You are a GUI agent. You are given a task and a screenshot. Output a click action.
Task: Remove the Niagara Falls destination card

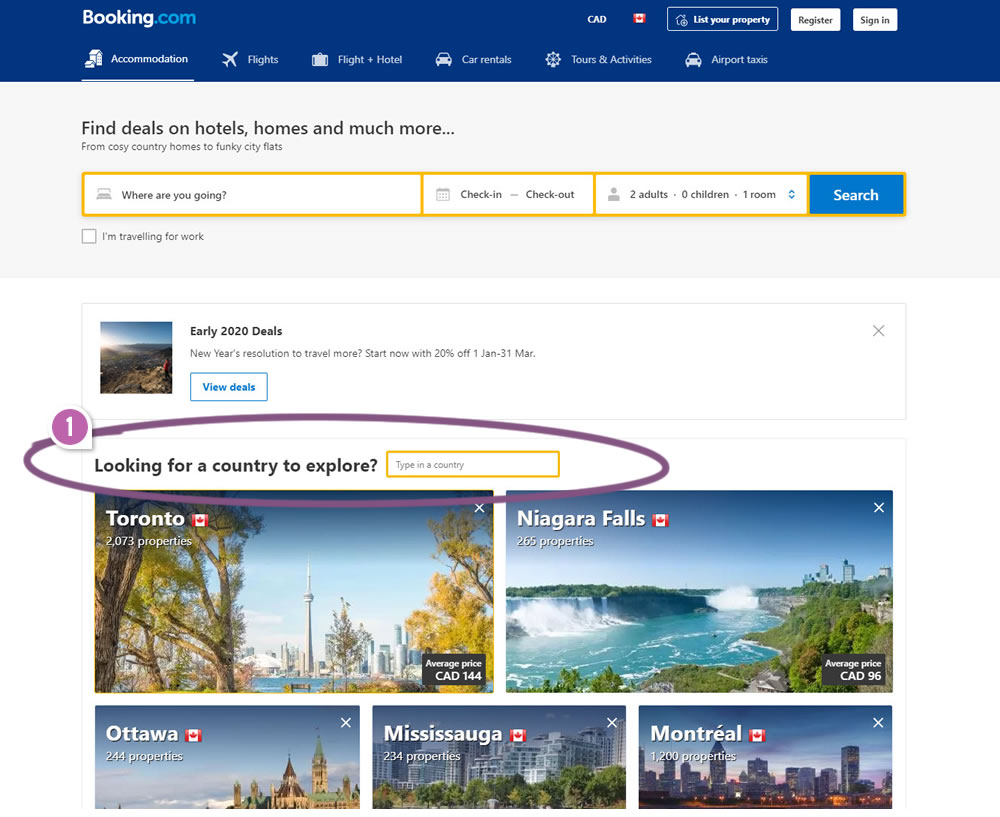(x=879, y=508)
